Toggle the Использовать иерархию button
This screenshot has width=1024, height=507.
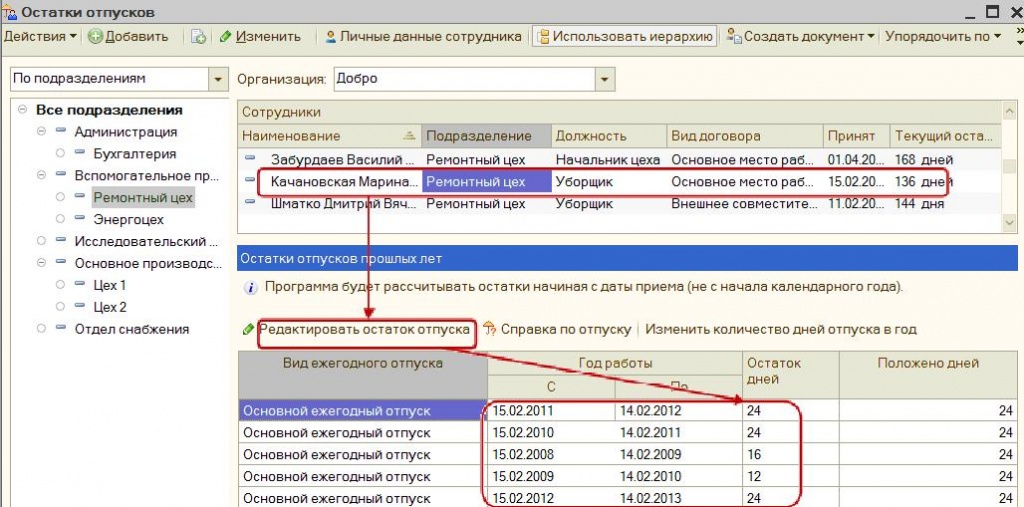[x=625, y=37]
